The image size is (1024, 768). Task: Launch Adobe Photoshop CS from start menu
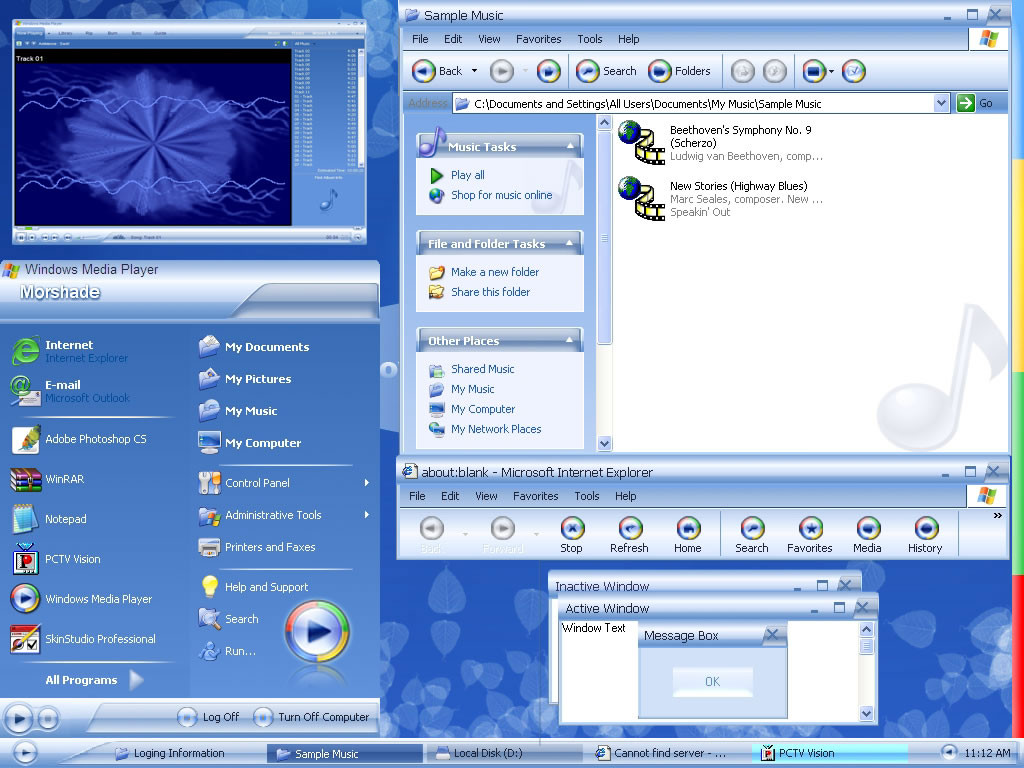pos(79,439)
